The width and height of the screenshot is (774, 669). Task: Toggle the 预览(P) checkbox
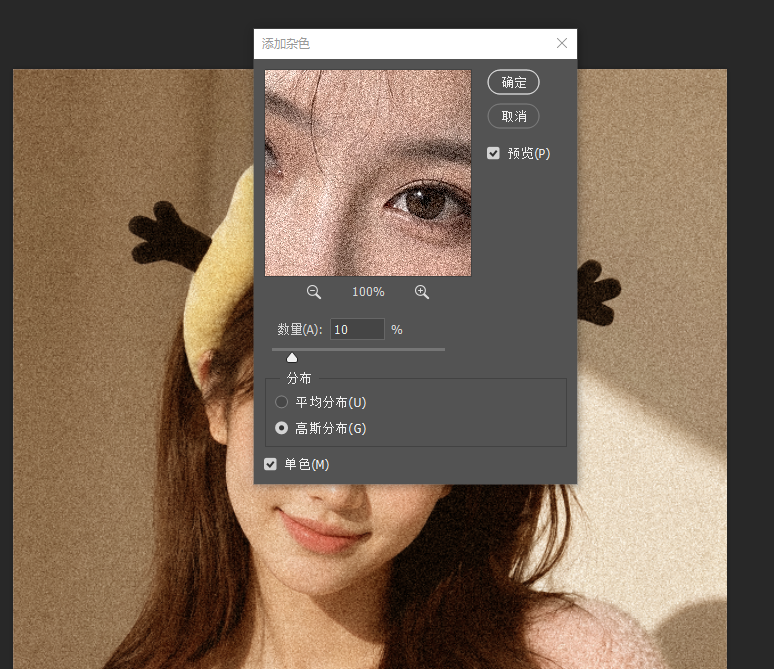[493, 153]
